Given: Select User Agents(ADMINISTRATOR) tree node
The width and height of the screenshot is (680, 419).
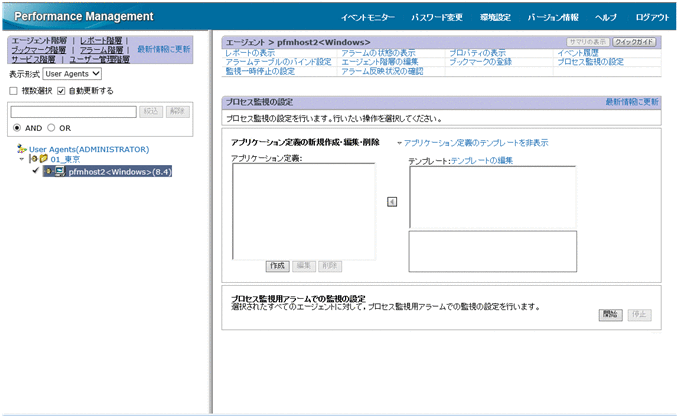Looking at the screenshot, I should [89, 149].
